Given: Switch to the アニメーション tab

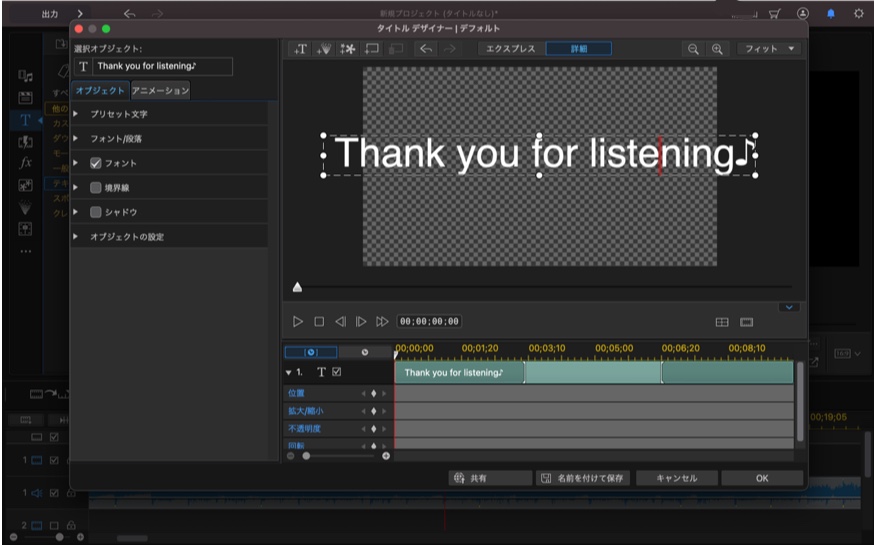Looking at the screenshot, I should 161,90.
